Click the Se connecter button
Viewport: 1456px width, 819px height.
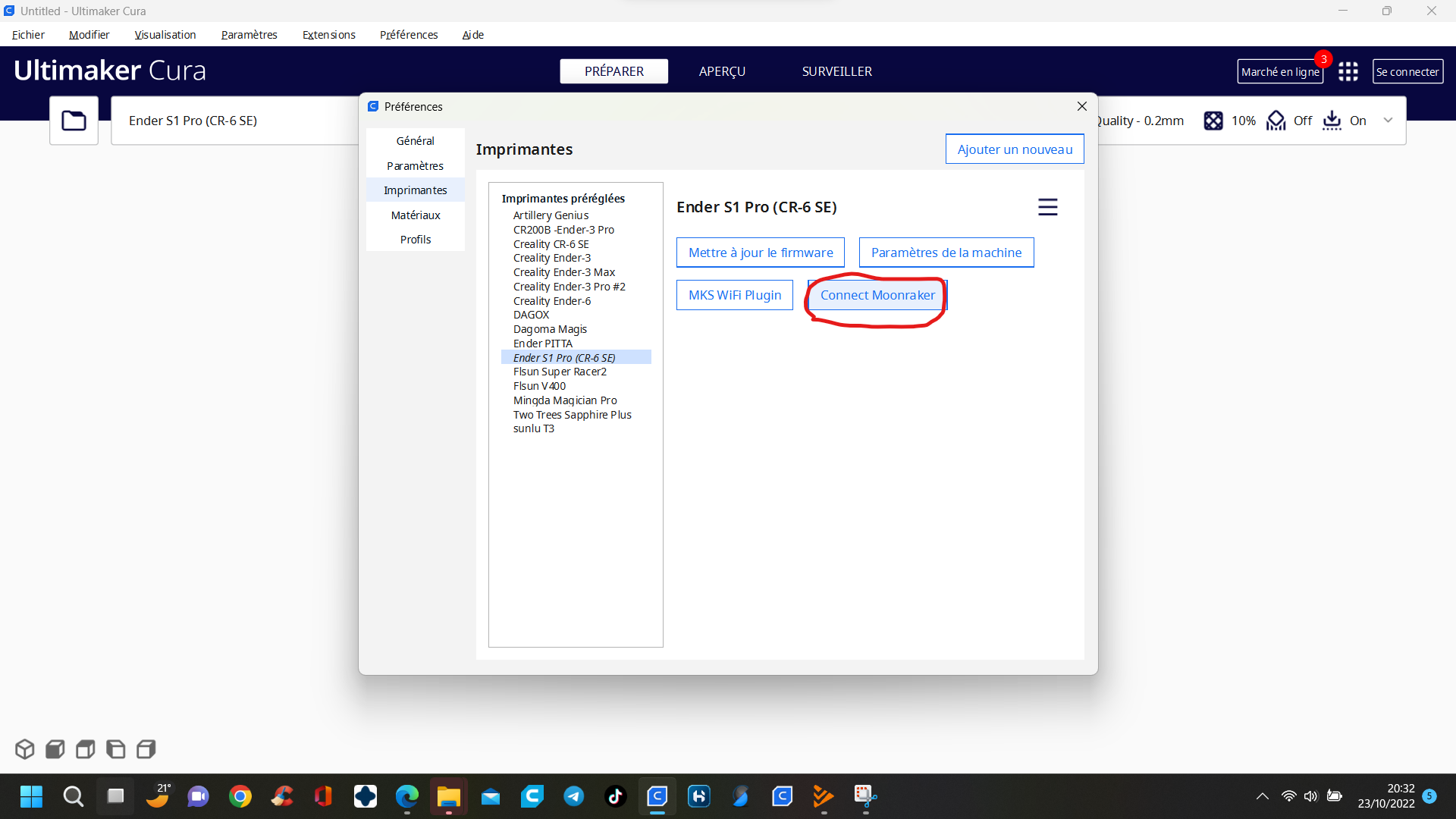click(1407, 71)
